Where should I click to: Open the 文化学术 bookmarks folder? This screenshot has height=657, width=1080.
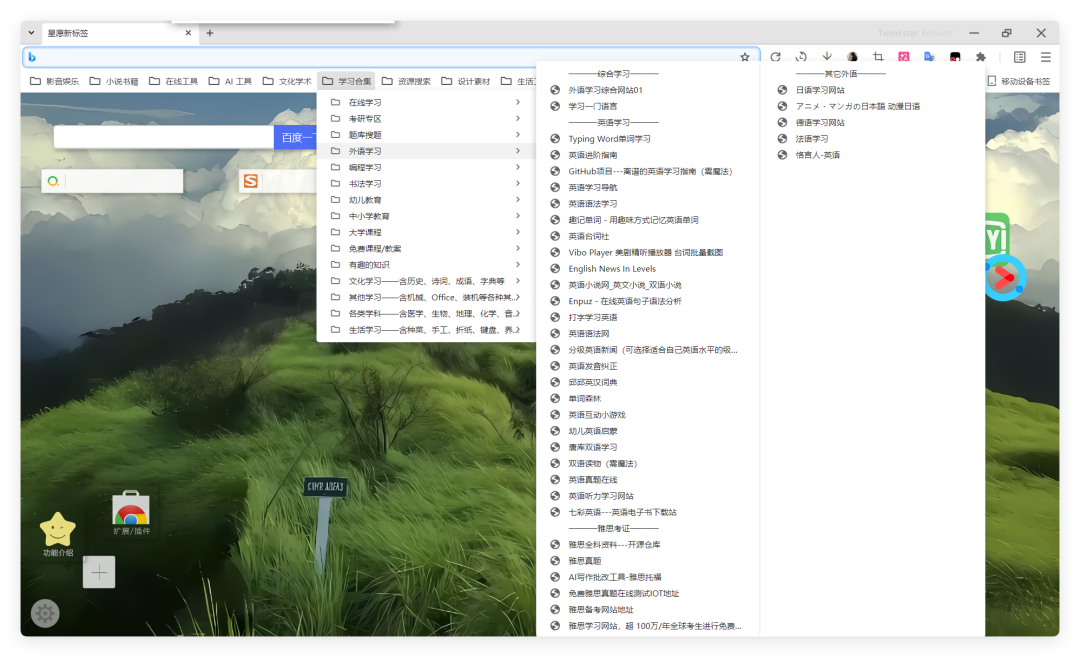tap(287, 81)
